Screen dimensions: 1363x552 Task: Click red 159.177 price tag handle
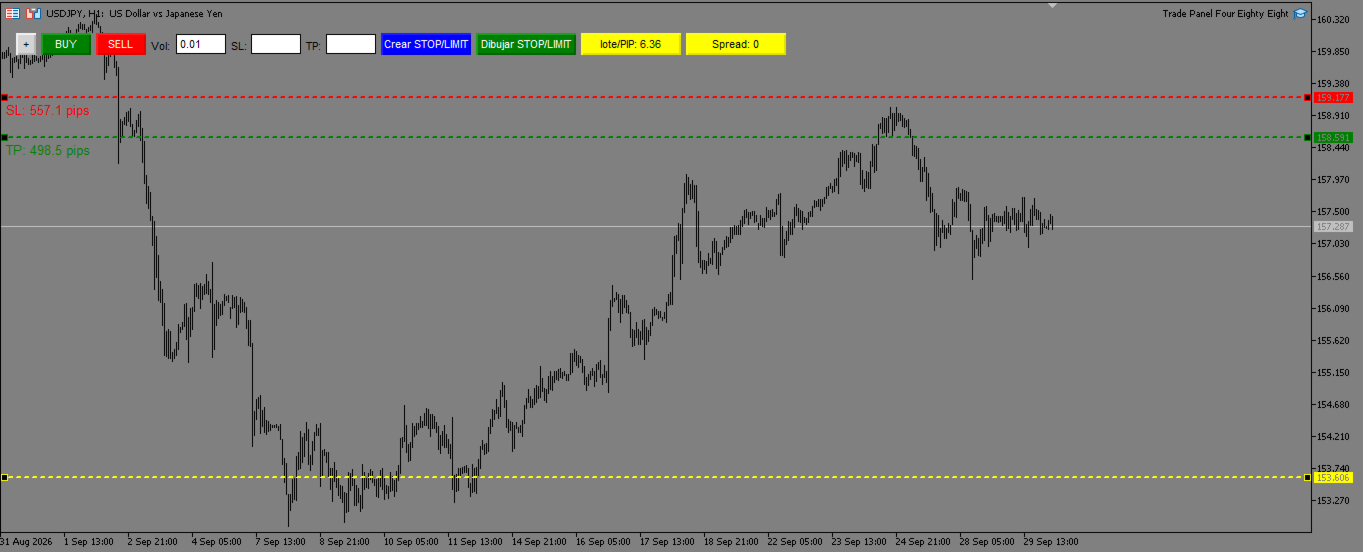[1308, 97]
